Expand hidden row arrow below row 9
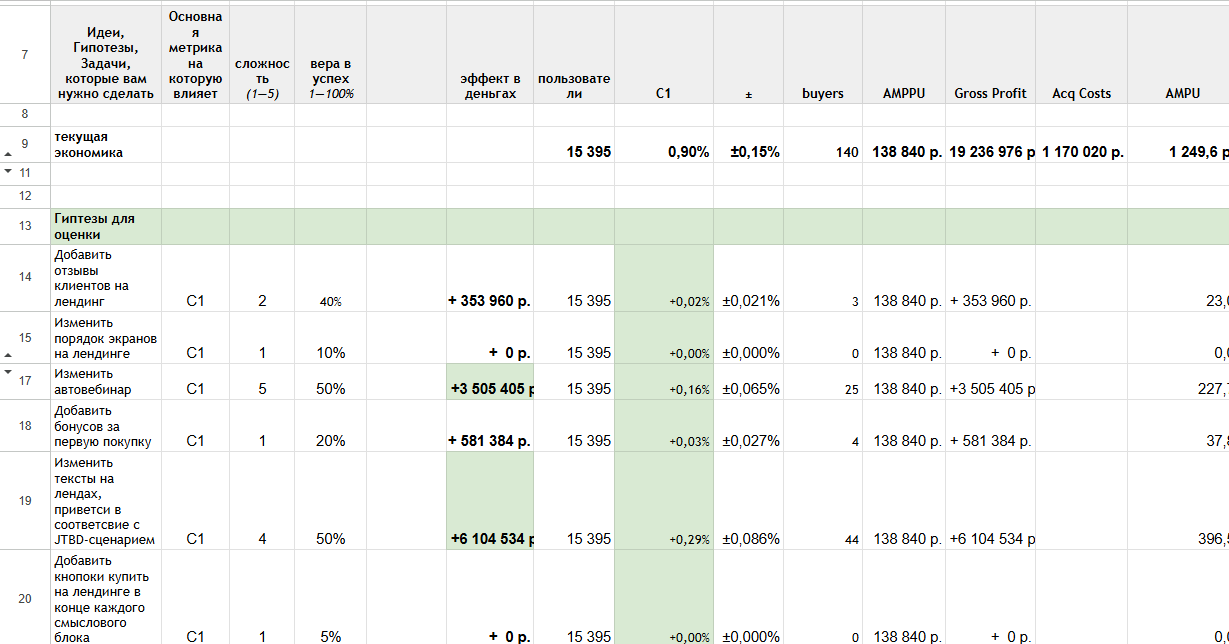This screenshot has height=644, width=1229. tap(8, 155)
